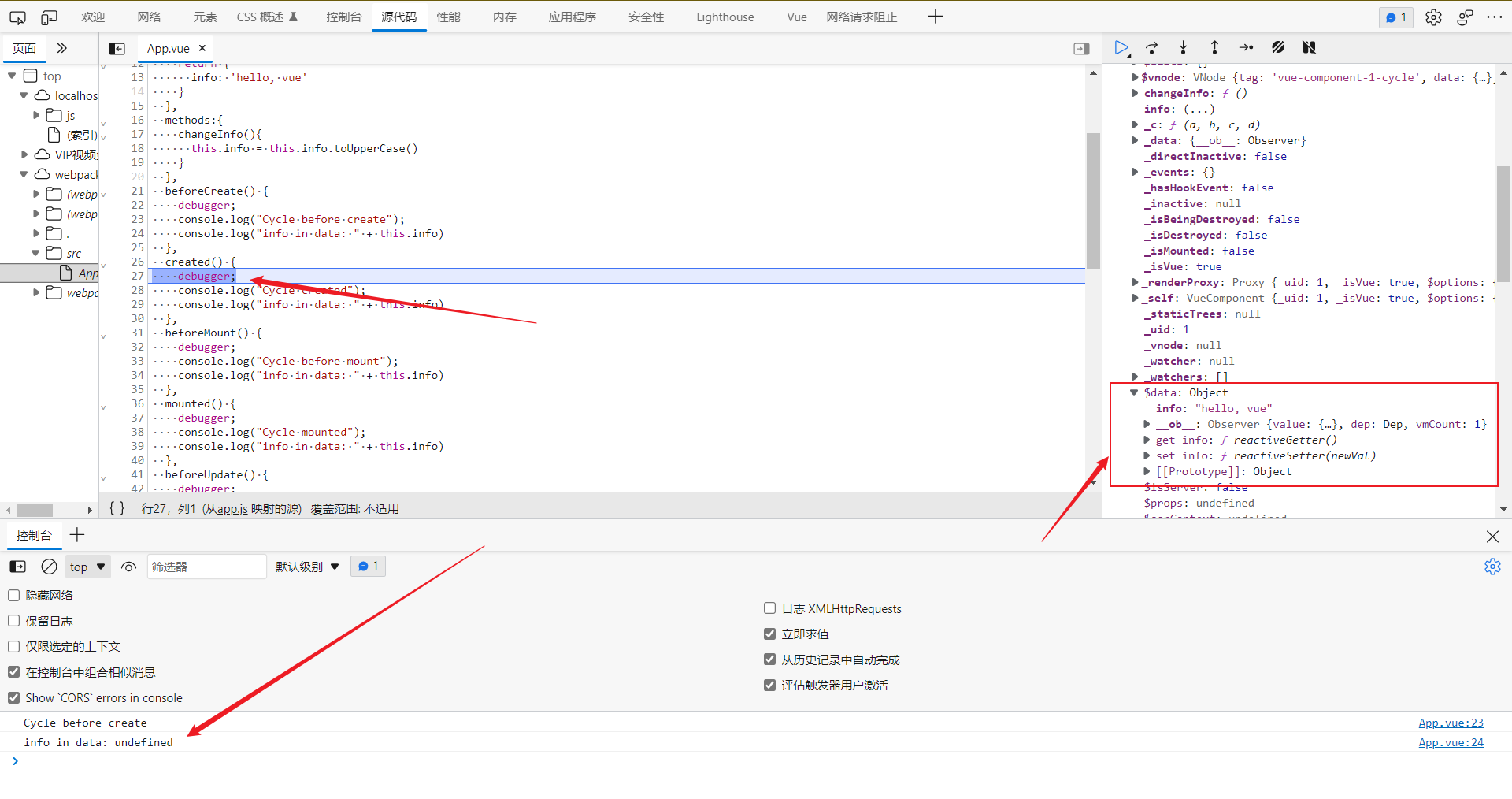Click console issues badge next to log level

368,566
